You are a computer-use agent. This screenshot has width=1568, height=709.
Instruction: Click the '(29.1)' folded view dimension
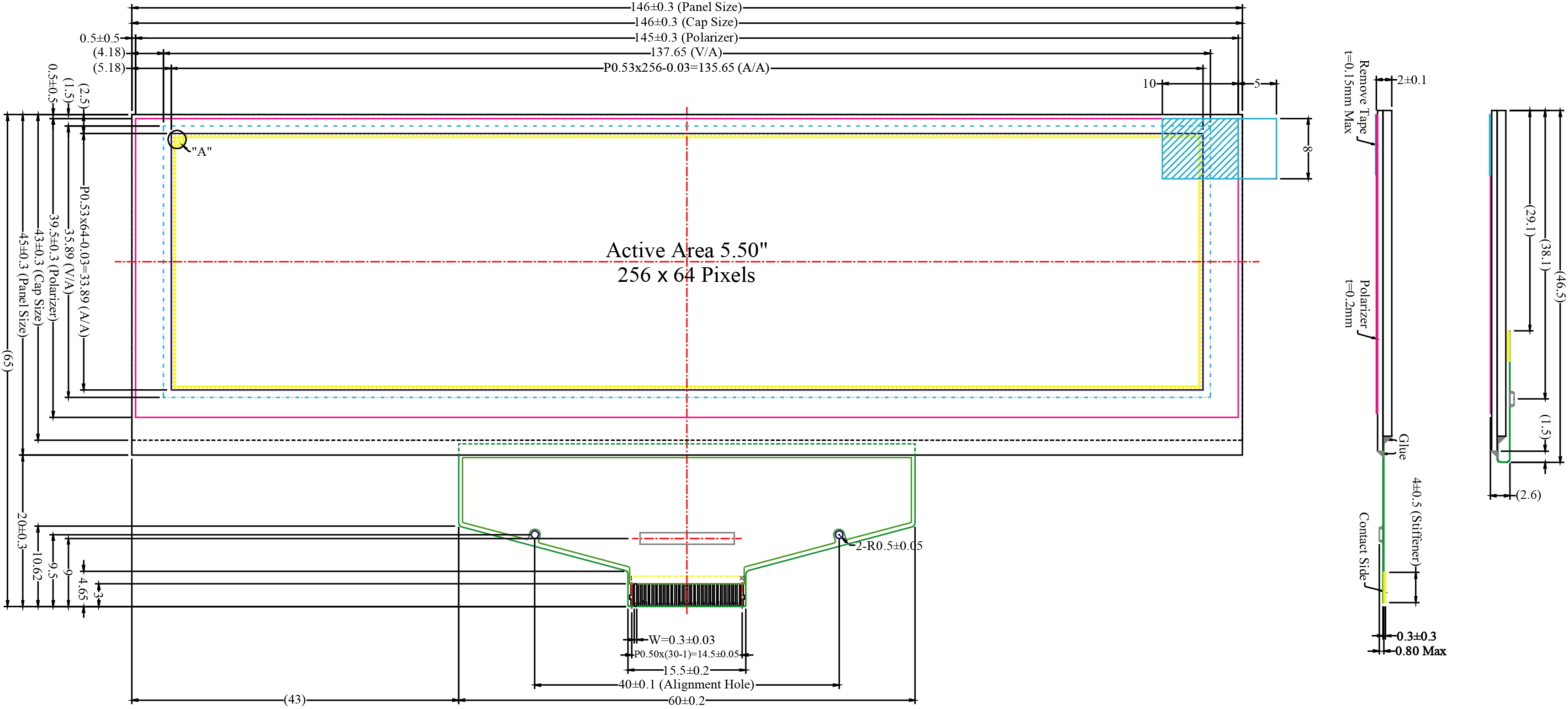(1530, 221)
